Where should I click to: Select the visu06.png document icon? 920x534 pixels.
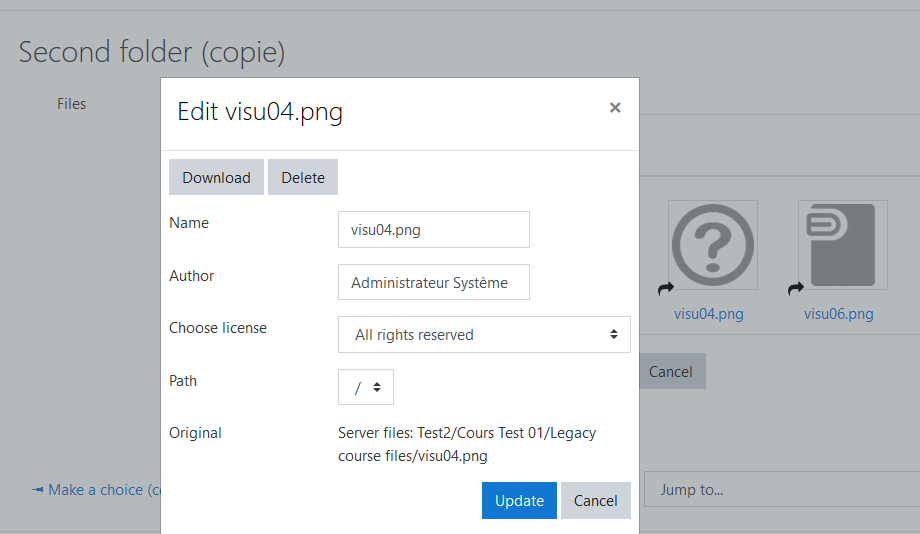click(843, 245)
